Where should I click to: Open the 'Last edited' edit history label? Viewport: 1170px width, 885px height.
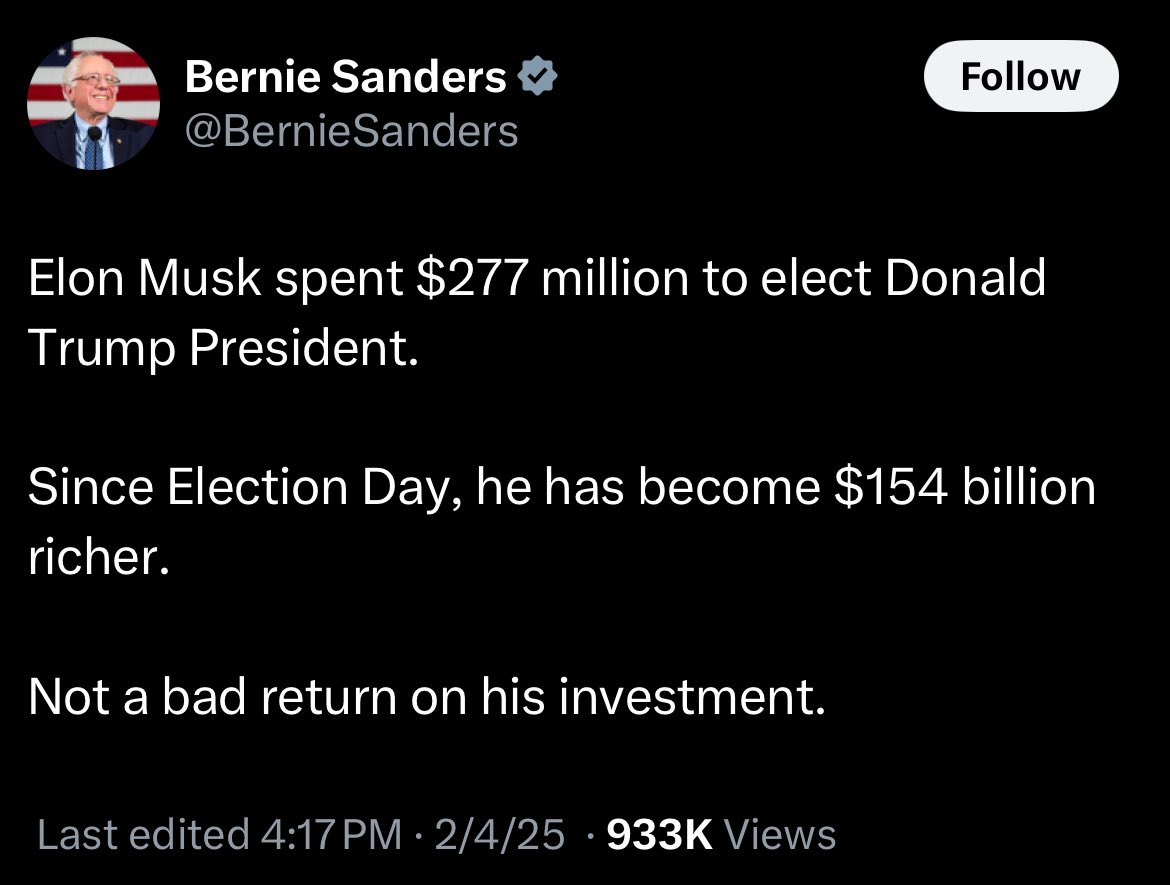point(143,834)
